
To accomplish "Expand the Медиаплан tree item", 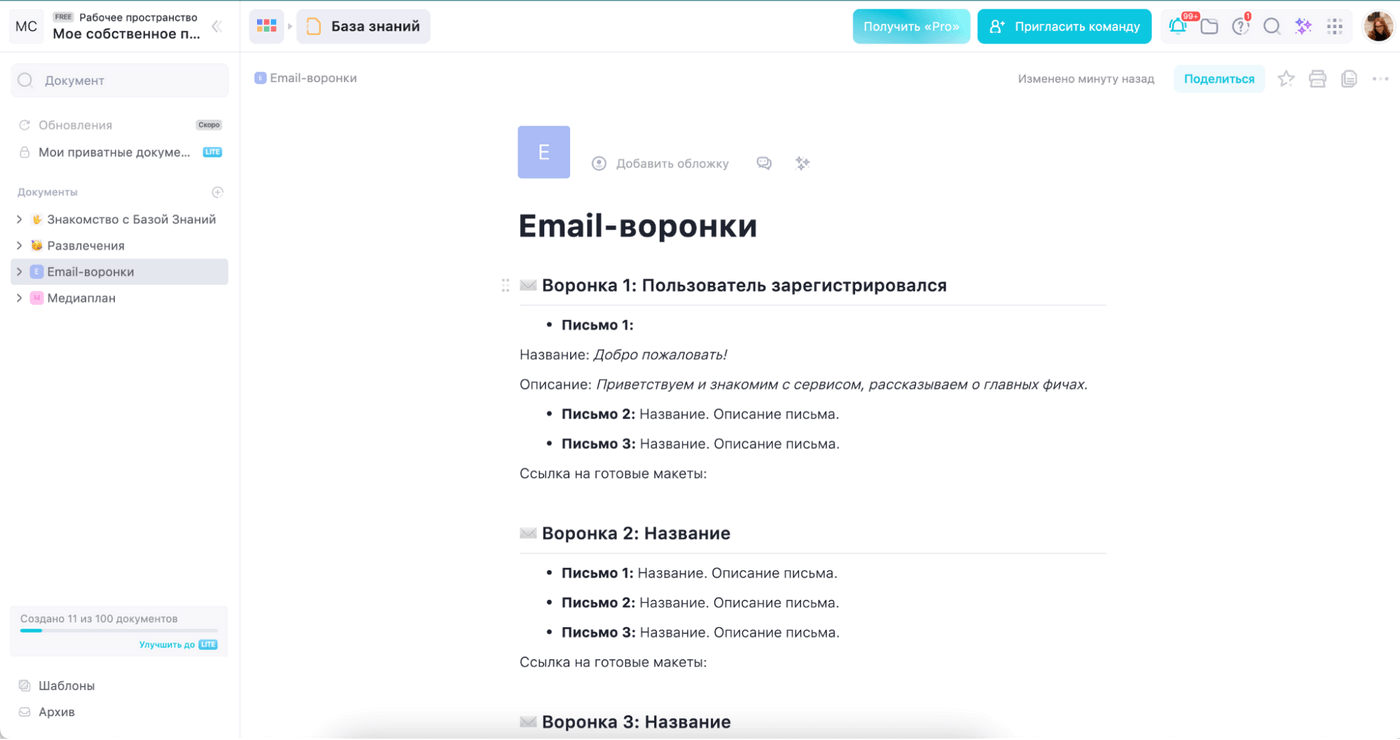I will click(x=19, y=298).
